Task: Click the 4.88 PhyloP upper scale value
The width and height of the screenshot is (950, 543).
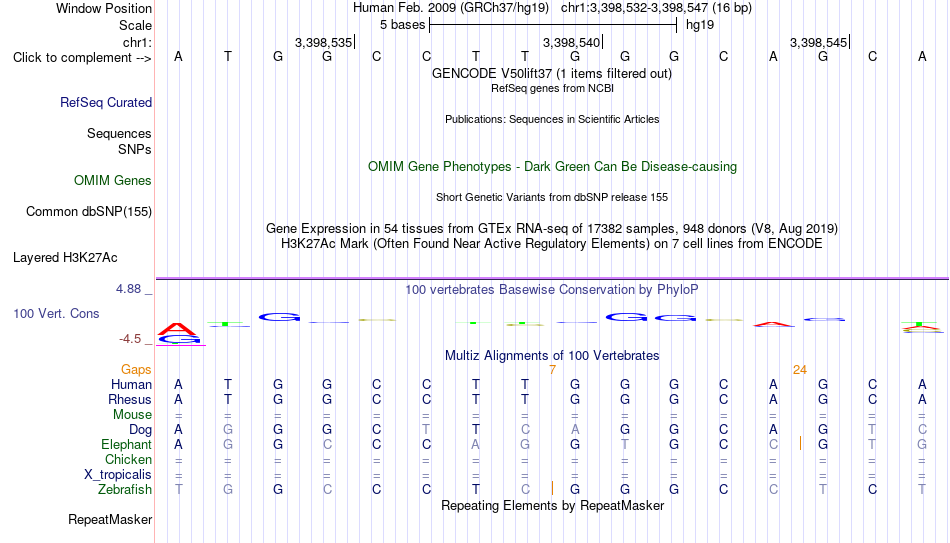Action: (128, 289)
